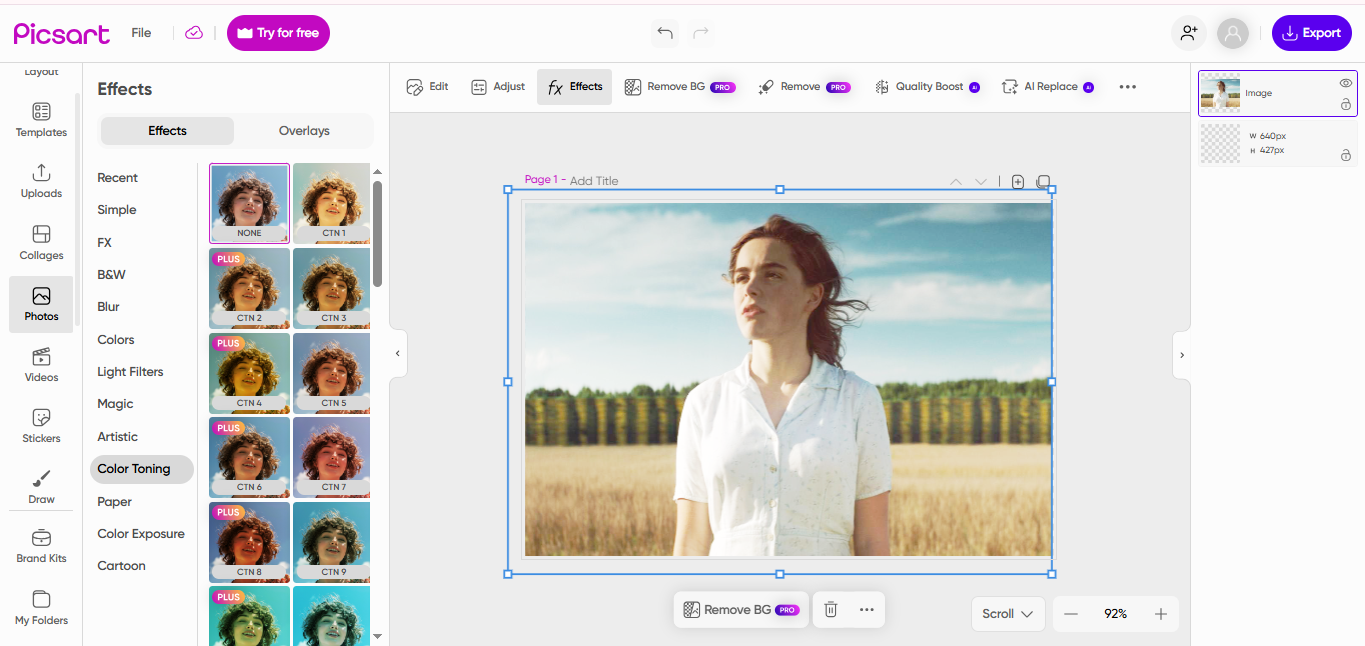Click the Add Title page field

[x=594, y=181]
